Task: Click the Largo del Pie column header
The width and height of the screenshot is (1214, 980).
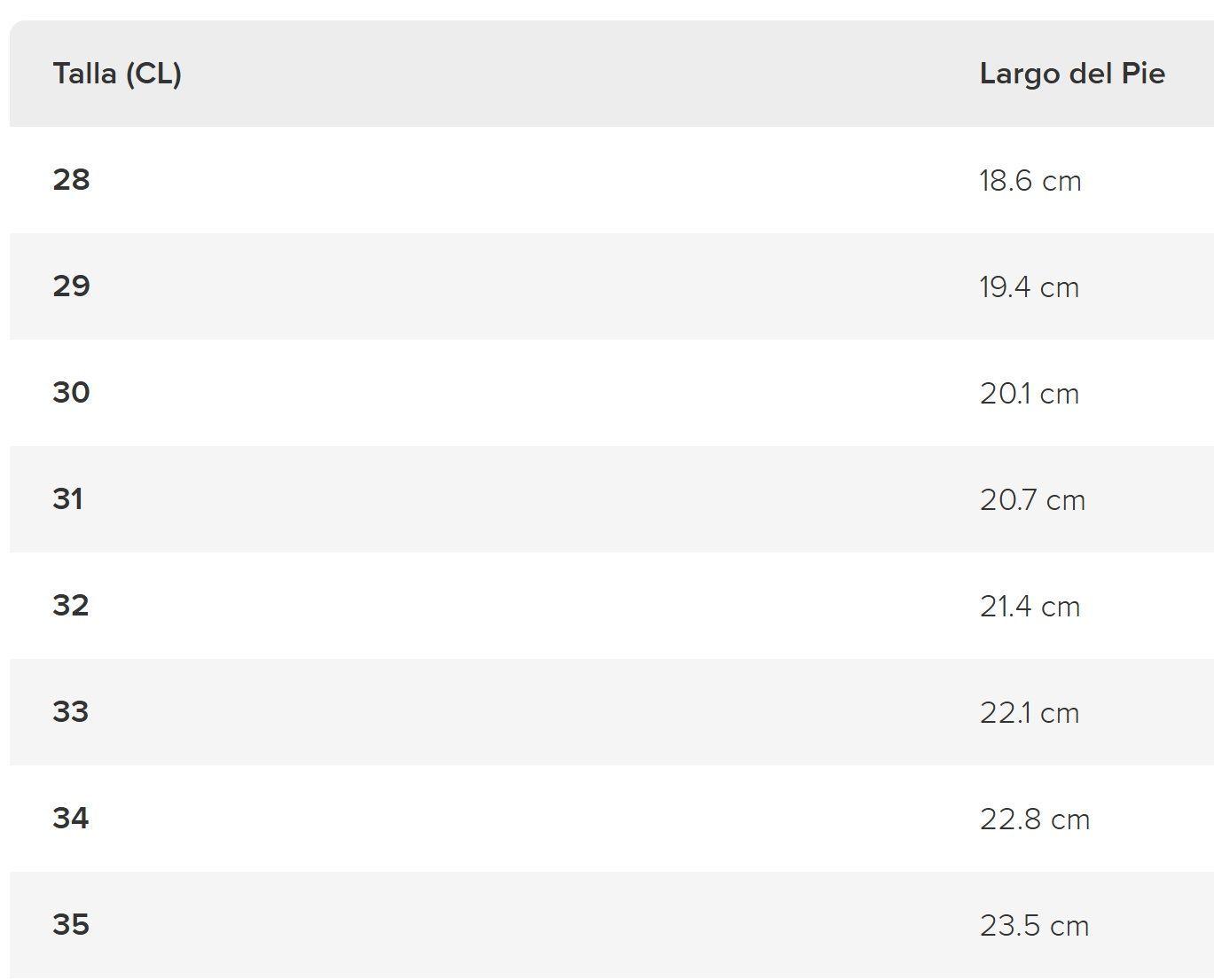Action: pyautogui.click(x=1072, y=74)
